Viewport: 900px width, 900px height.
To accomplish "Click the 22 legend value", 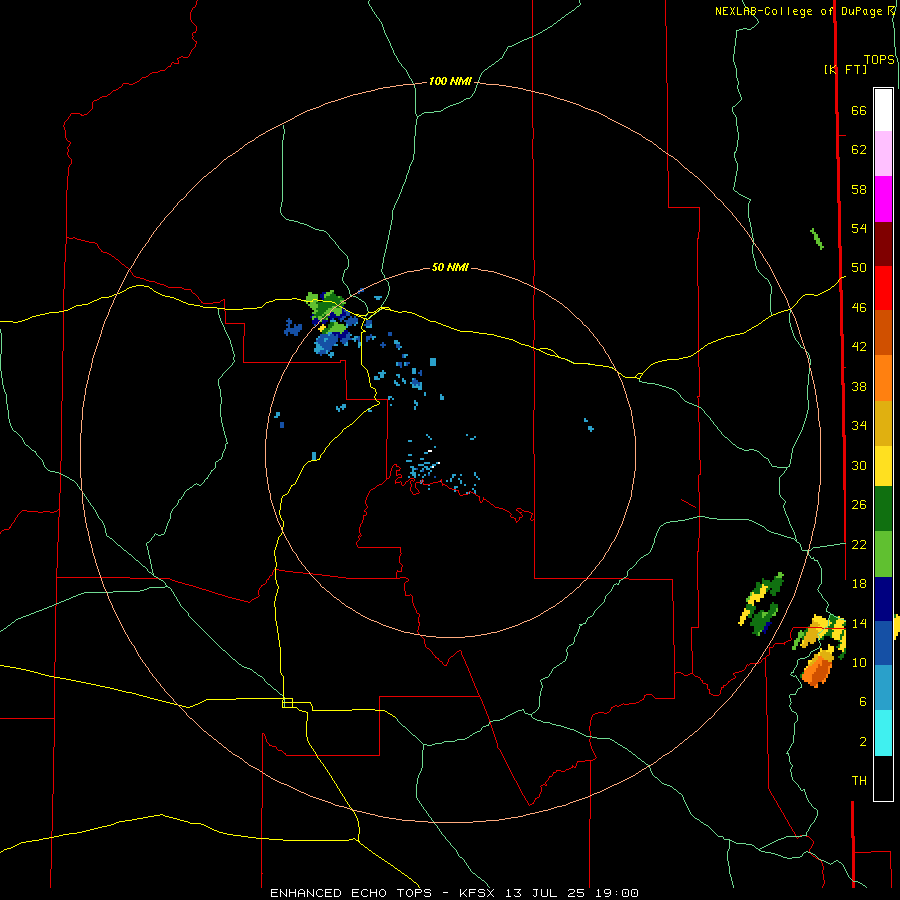I will 859,545.
